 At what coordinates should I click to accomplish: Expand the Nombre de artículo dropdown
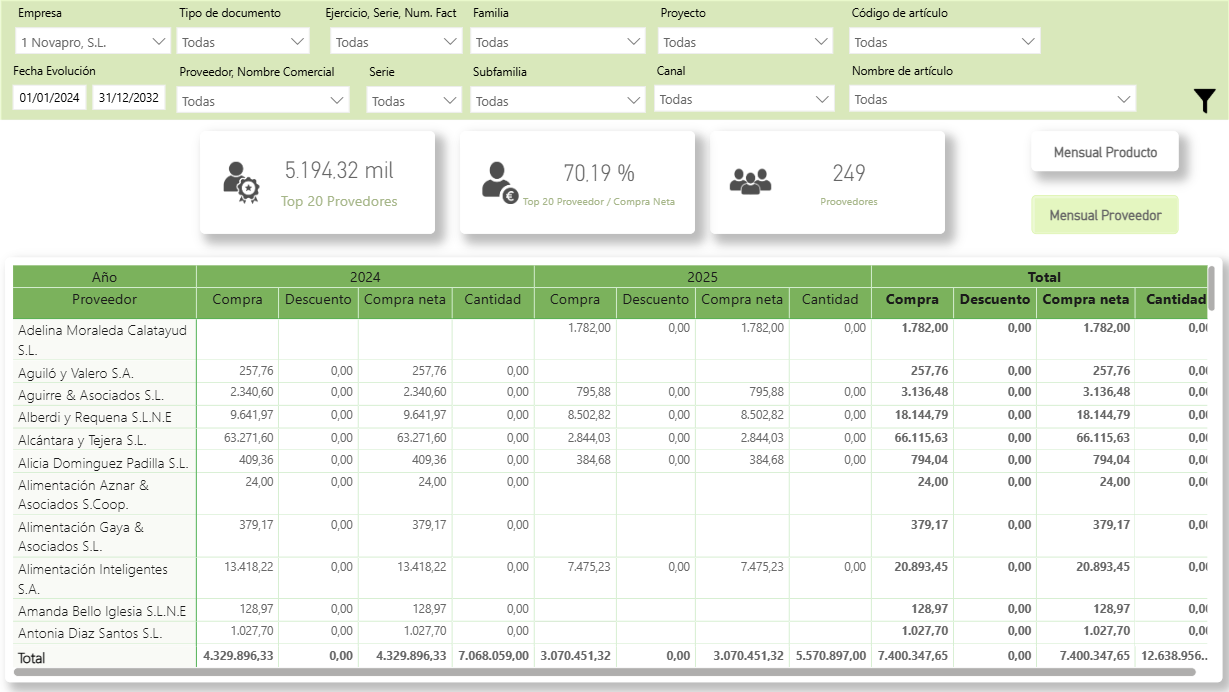(x=992, y=99)
